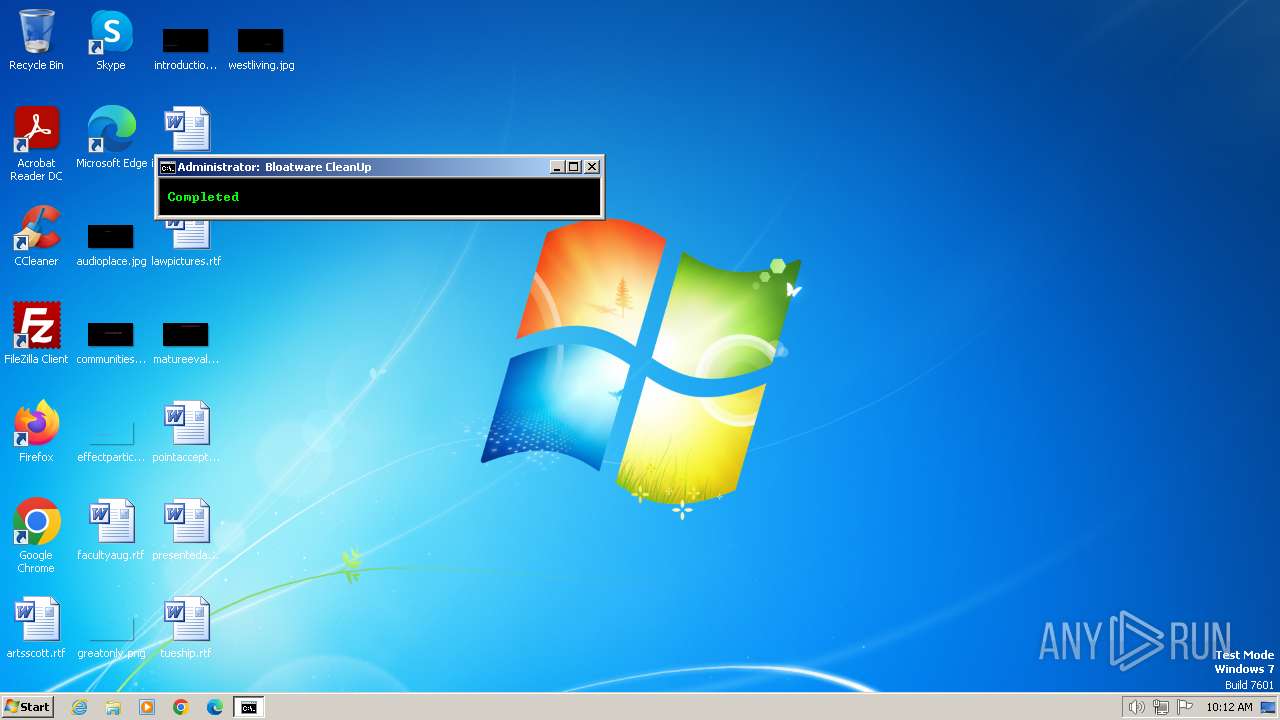Screen dimensions: 1280x720
Task: Launch Skype from the desktop
Action: coord(111,40)
